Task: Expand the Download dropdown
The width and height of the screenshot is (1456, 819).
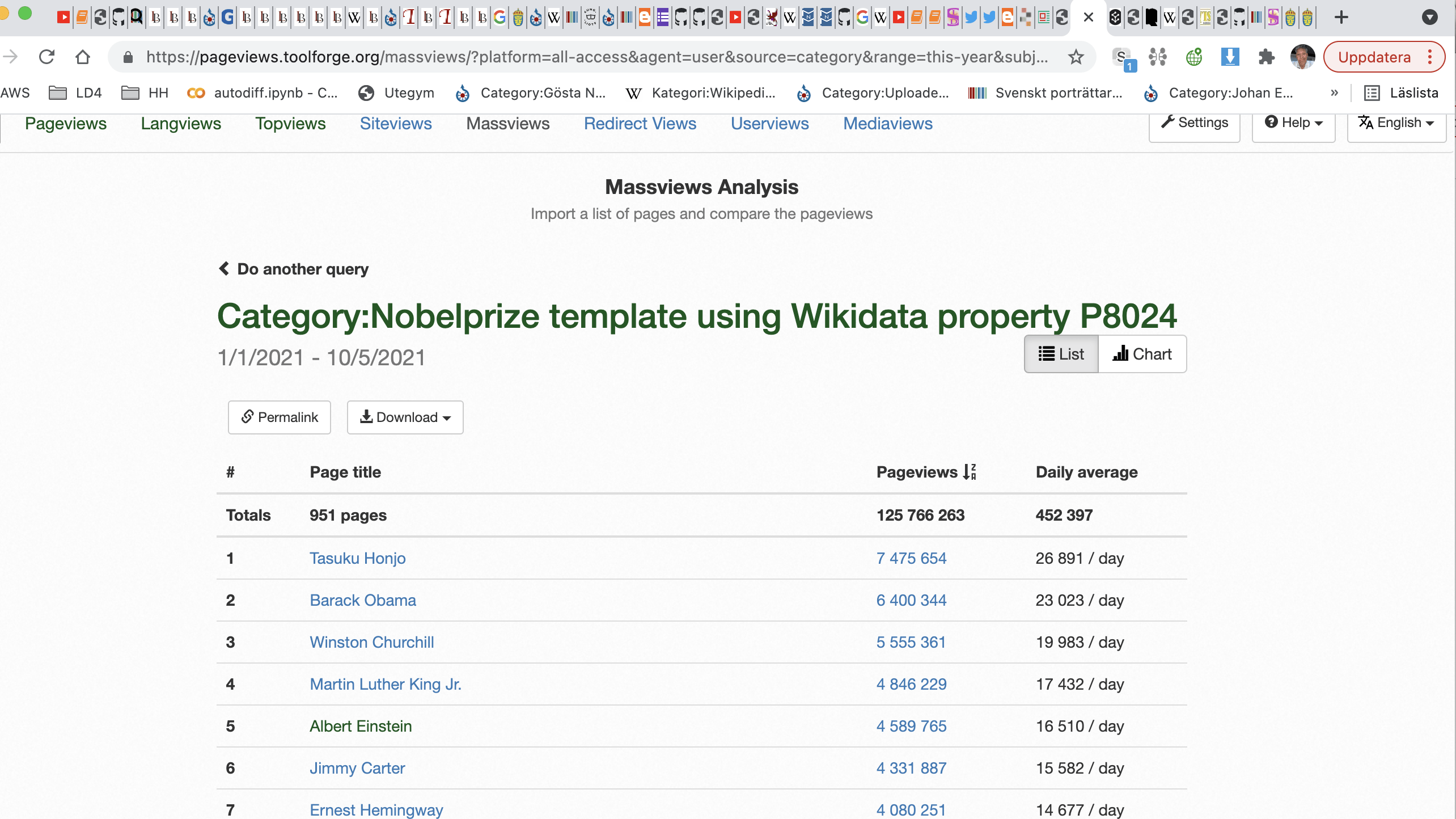Action: (x=405, y=417)
